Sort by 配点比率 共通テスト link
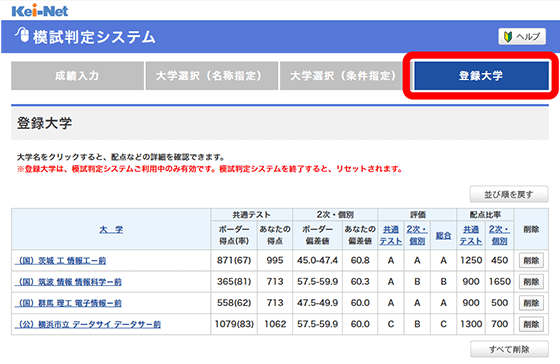This screenshot has width=560, height=364. (471, 235)
